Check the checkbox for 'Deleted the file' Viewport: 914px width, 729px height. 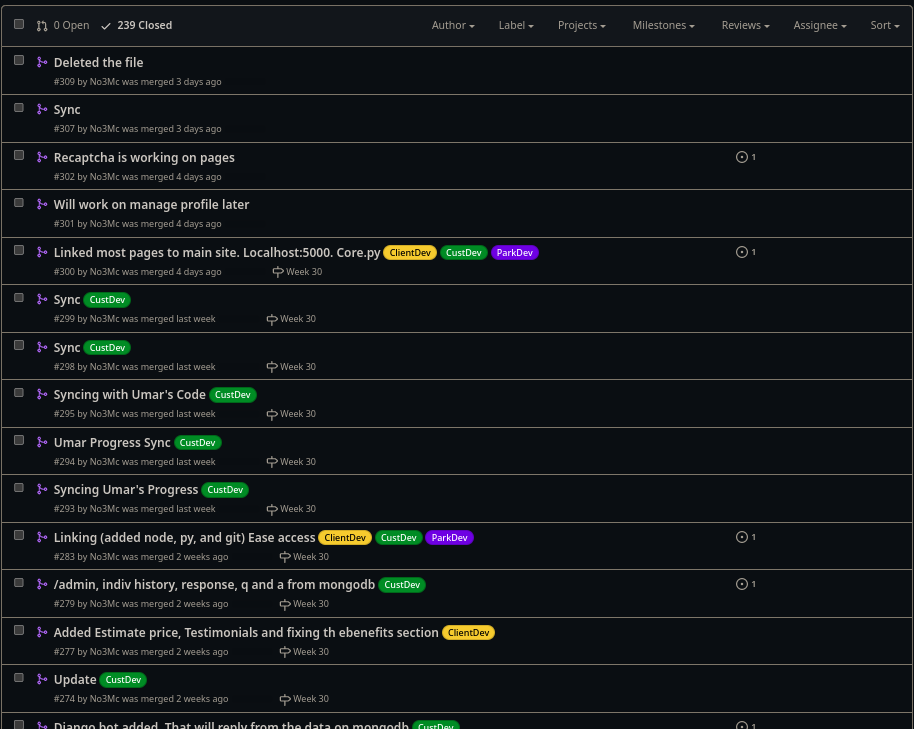[x=18, y=60]
